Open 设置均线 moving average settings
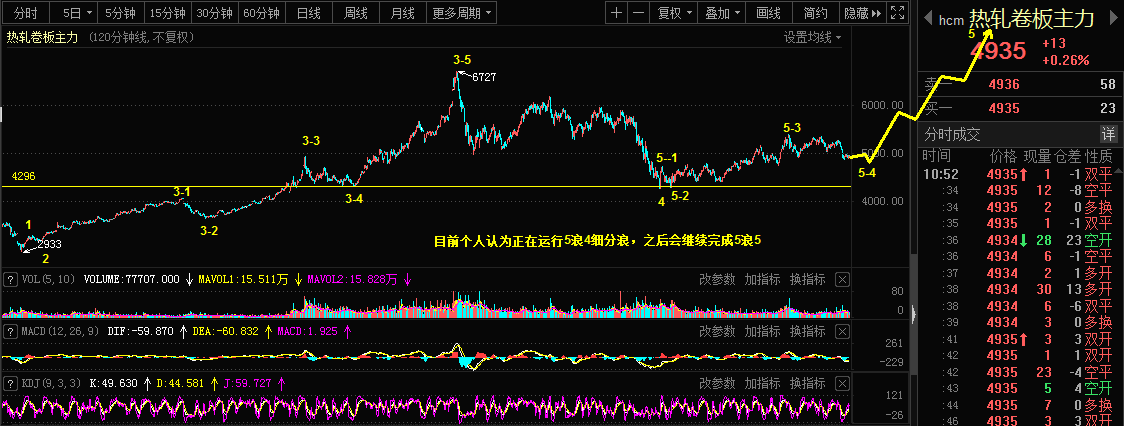The image size is (1124, 426). tap(812, 37)
